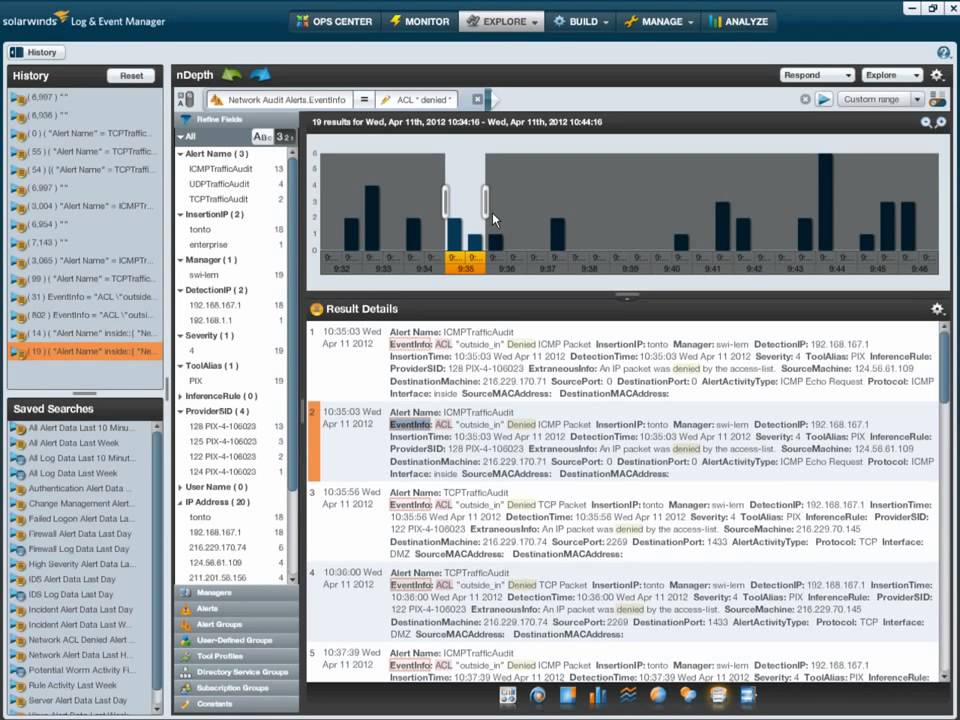Open the Explore dropdown in the nDepth header

pos(891,75)
